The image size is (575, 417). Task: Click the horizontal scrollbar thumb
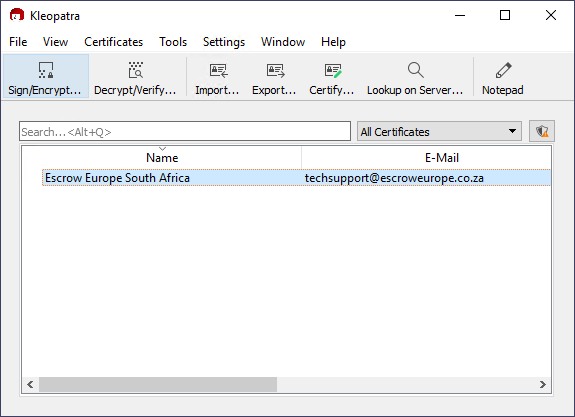pyautogui.click(x=158, y=384)
